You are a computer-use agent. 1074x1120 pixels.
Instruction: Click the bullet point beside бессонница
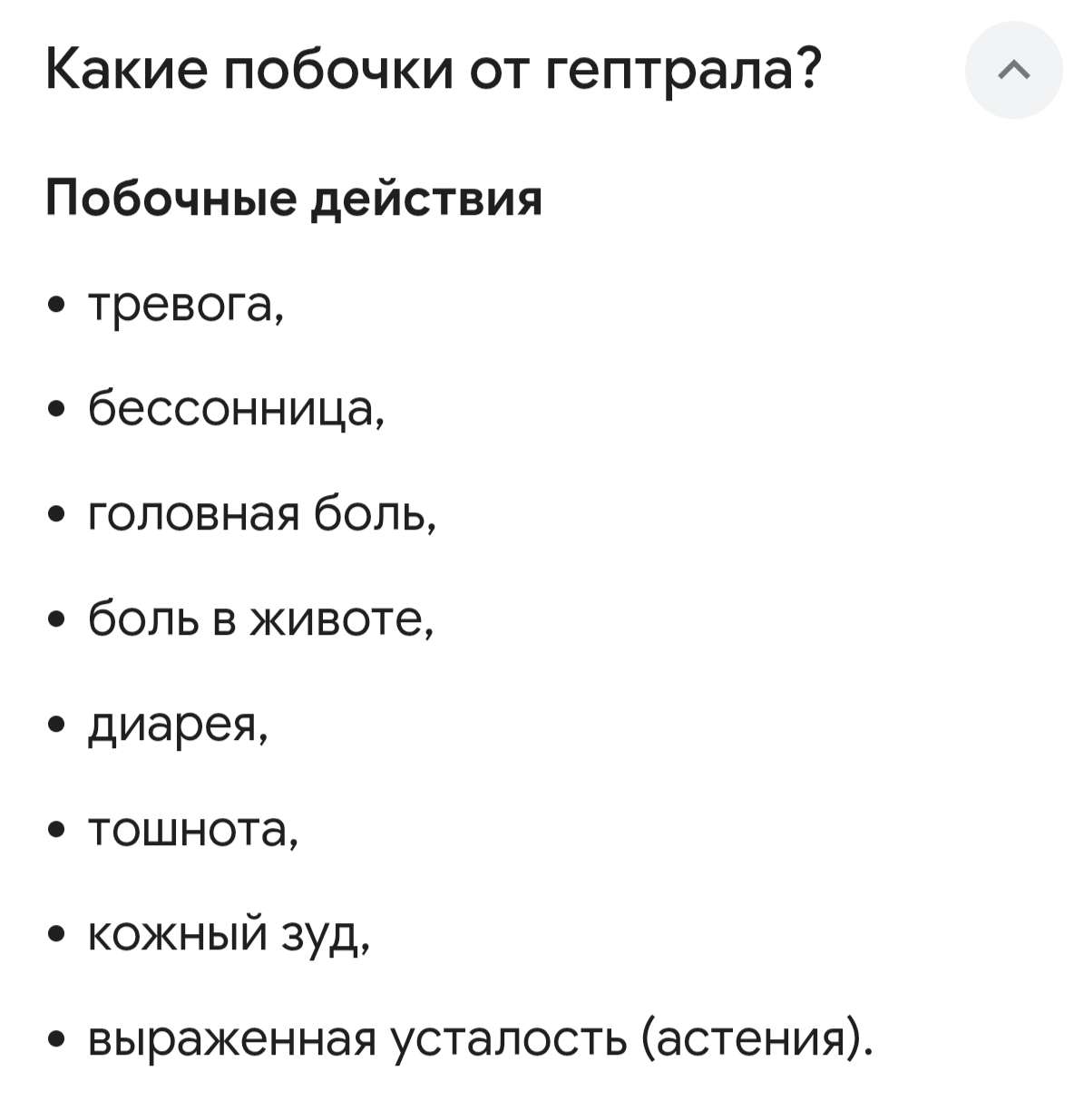click(x=58, y=410)
